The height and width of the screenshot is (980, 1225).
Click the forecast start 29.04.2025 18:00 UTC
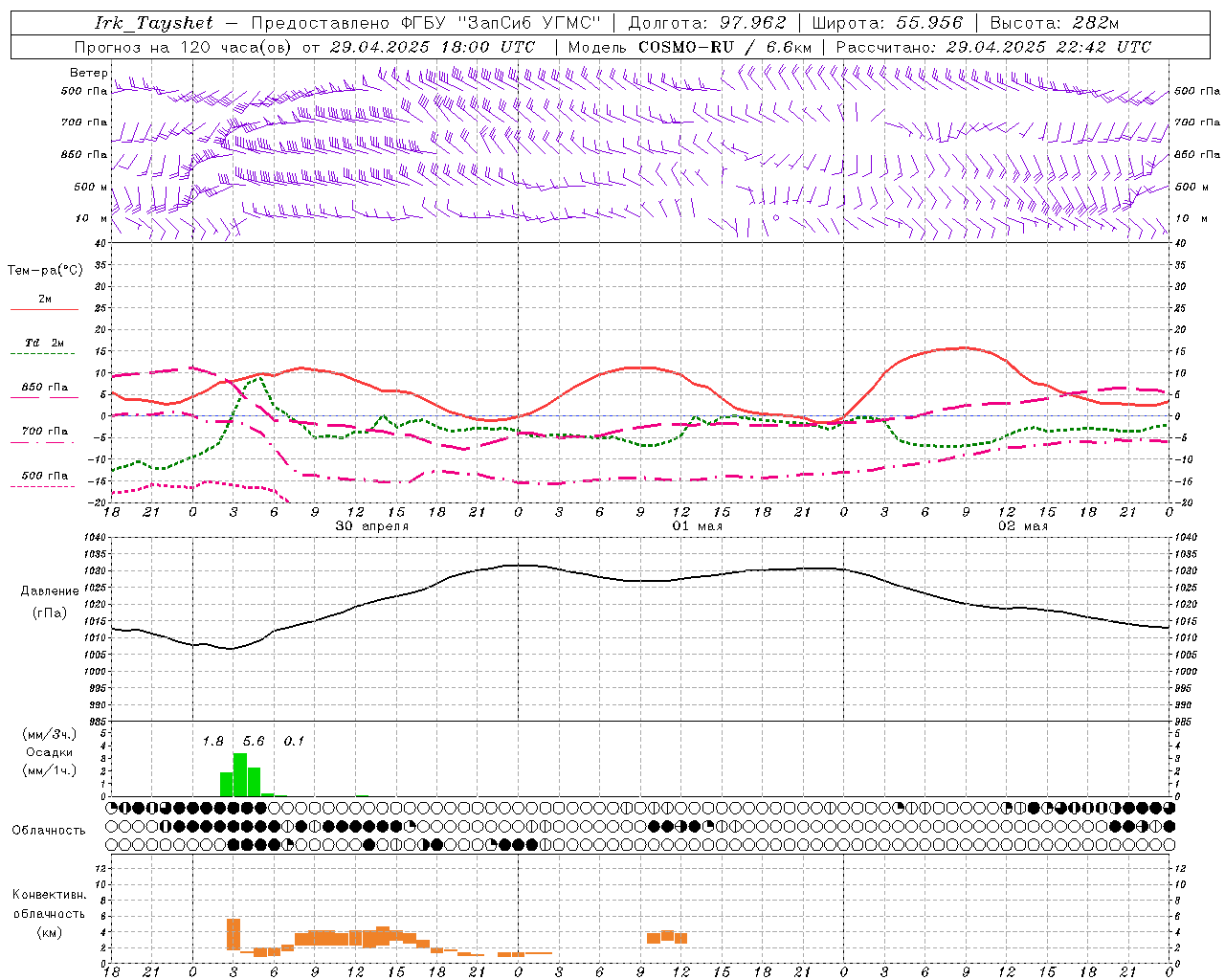coord(433,47)
